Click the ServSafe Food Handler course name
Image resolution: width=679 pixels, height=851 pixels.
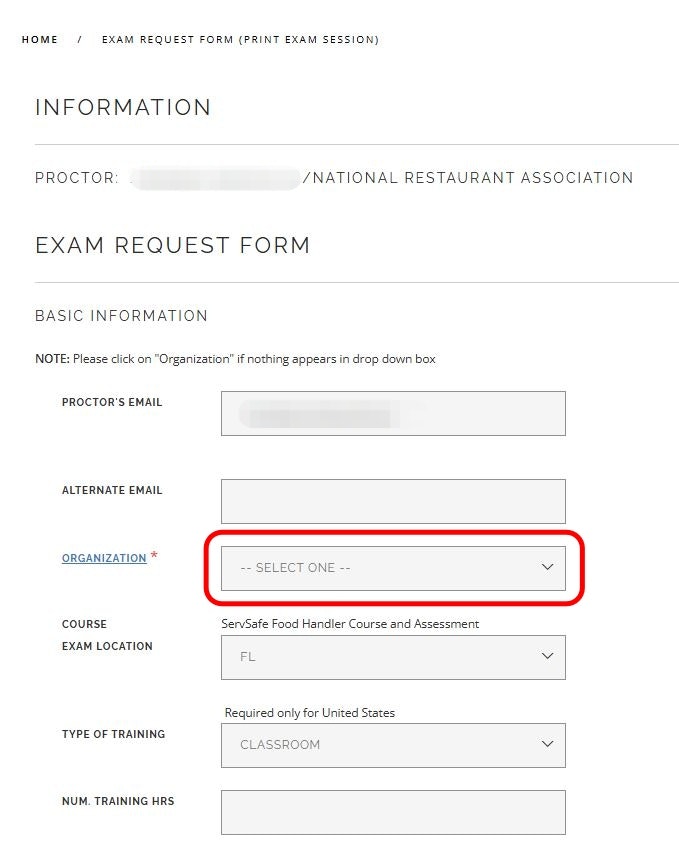tap(350, 624)
